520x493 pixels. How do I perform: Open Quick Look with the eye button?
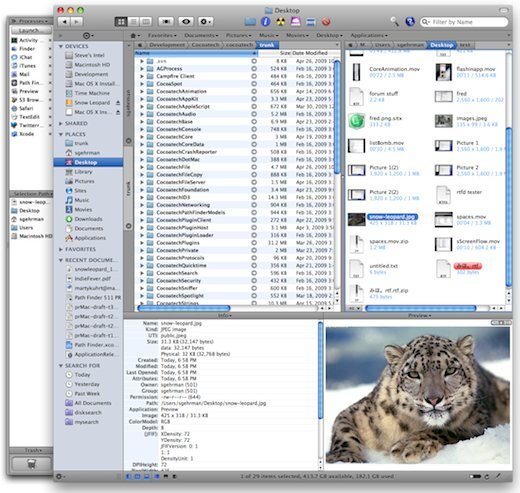tap(186, 22)
